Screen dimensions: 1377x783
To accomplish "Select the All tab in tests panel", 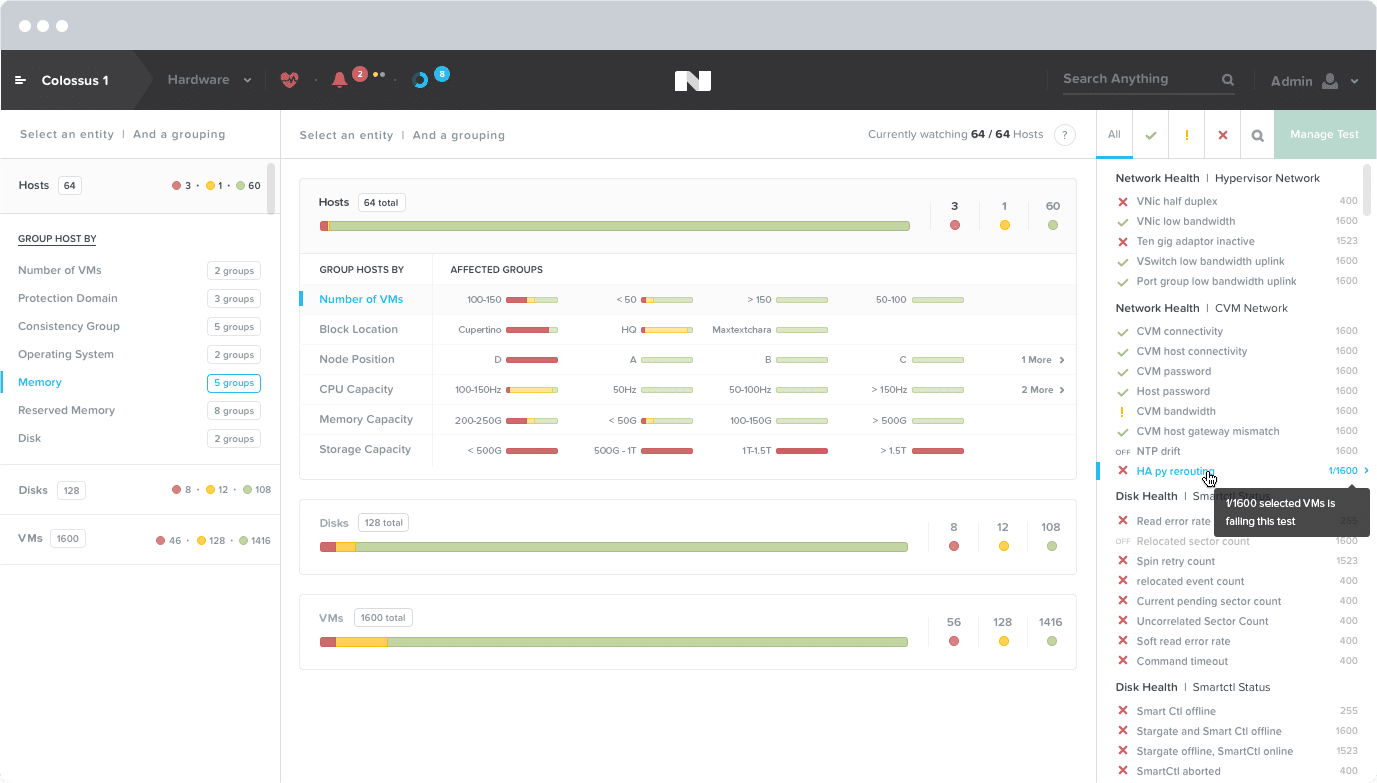I will [1114, 135].
